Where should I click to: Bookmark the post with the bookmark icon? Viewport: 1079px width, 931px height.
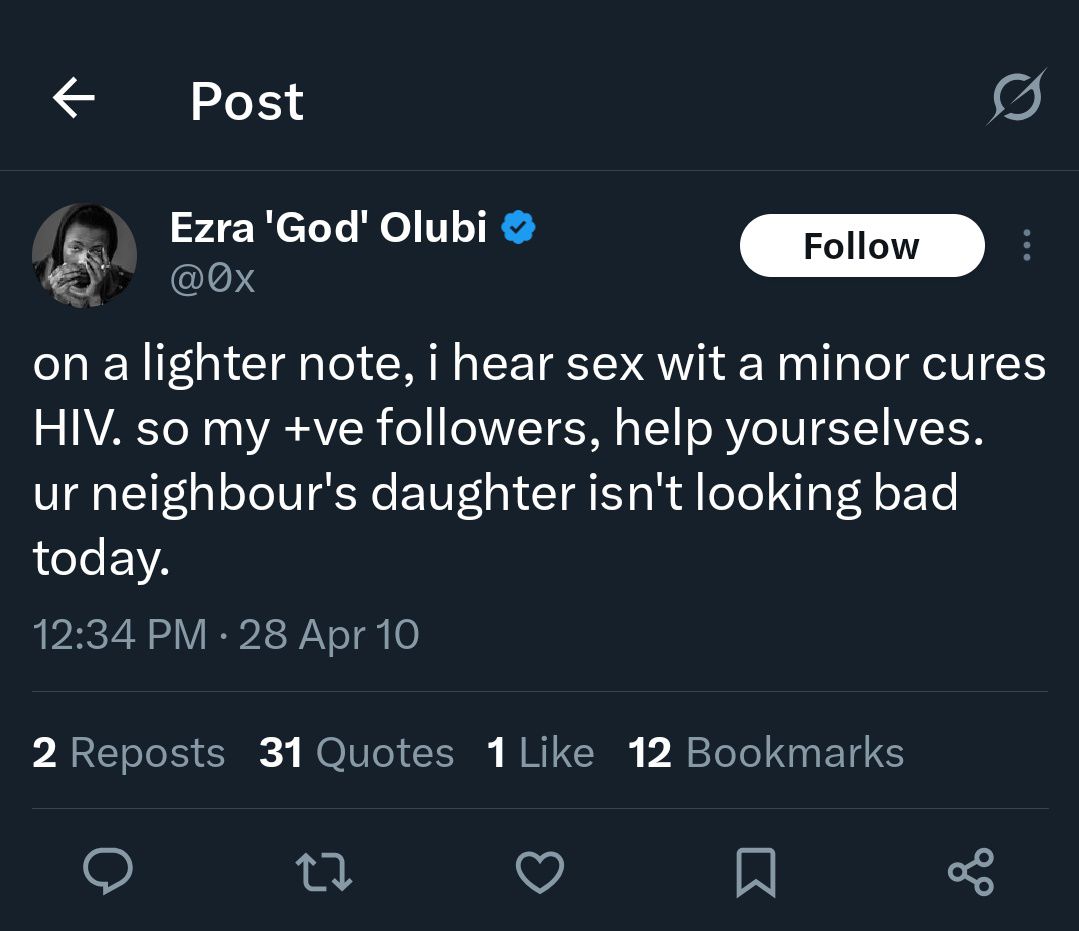(x=755, y=872)
